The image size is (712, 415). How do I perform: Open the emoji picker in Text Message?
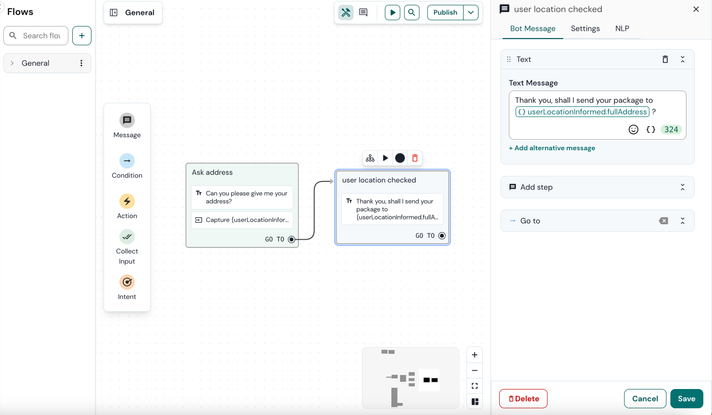(x=633, y=130)
